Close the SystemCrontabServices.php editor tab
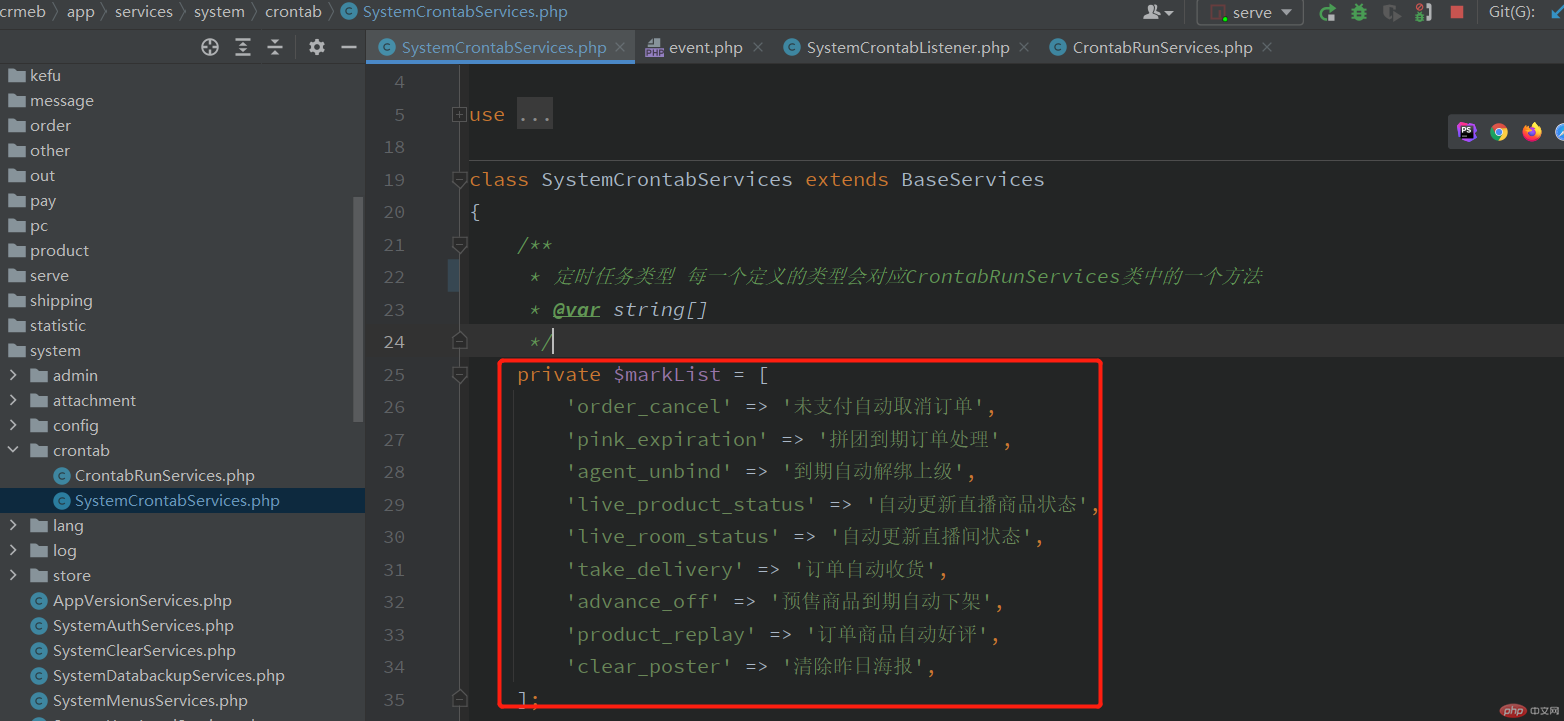 pyautogui.click(x=621, y=47)
